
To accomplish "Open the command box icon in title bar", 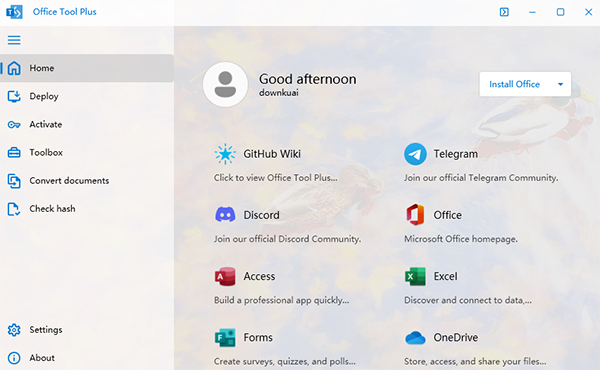I will [504, 12].
